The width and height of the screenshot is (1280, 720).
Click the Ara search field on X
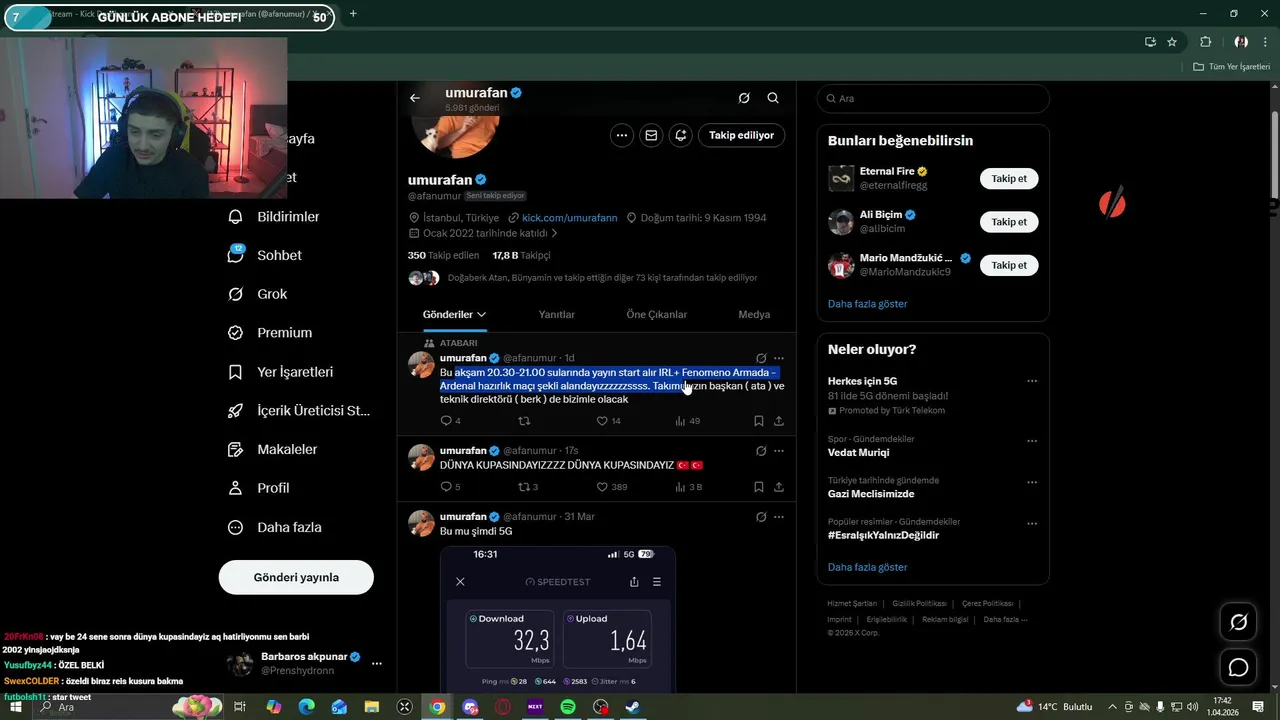[x=933, y=98]
